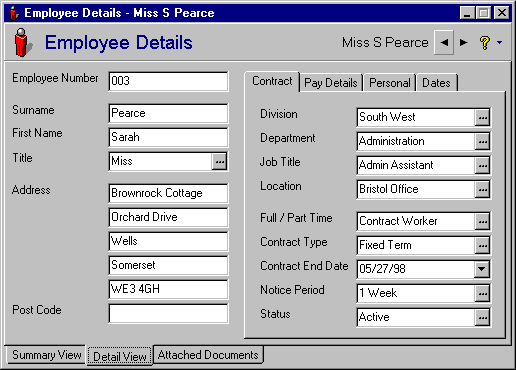Open the yellow question mark help icon
This screenshot has height=370, width=516.
click(485, 43)
